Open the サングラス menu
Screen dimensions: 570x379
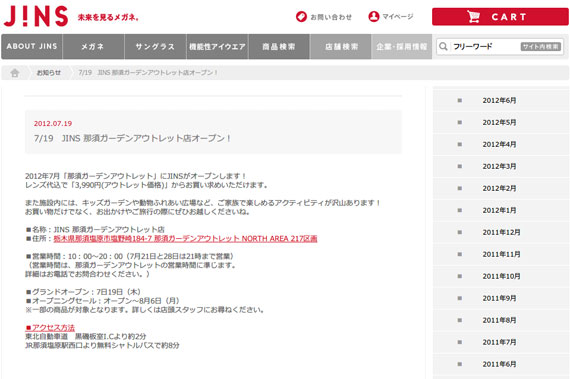tap(155, 47)
